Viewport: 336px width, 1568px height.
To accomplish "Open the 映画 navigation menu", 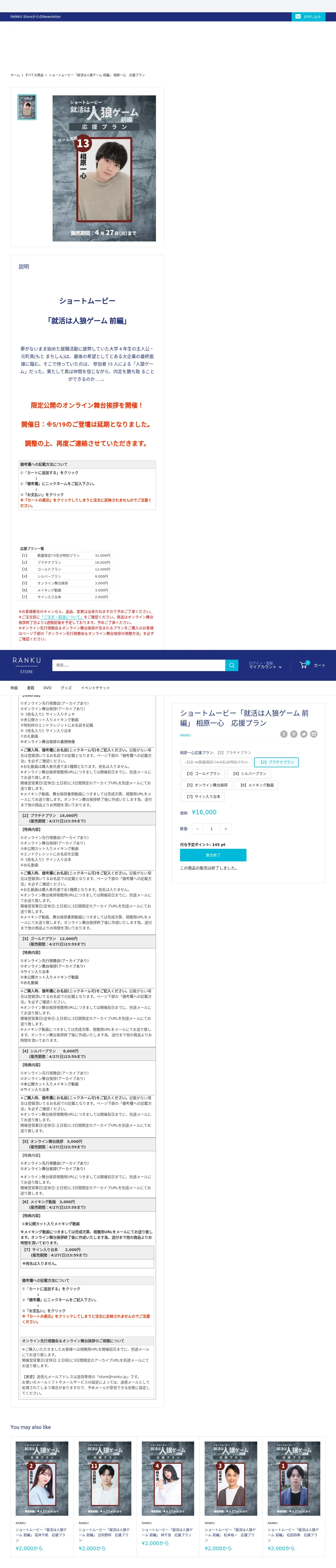I will point(14,688).
